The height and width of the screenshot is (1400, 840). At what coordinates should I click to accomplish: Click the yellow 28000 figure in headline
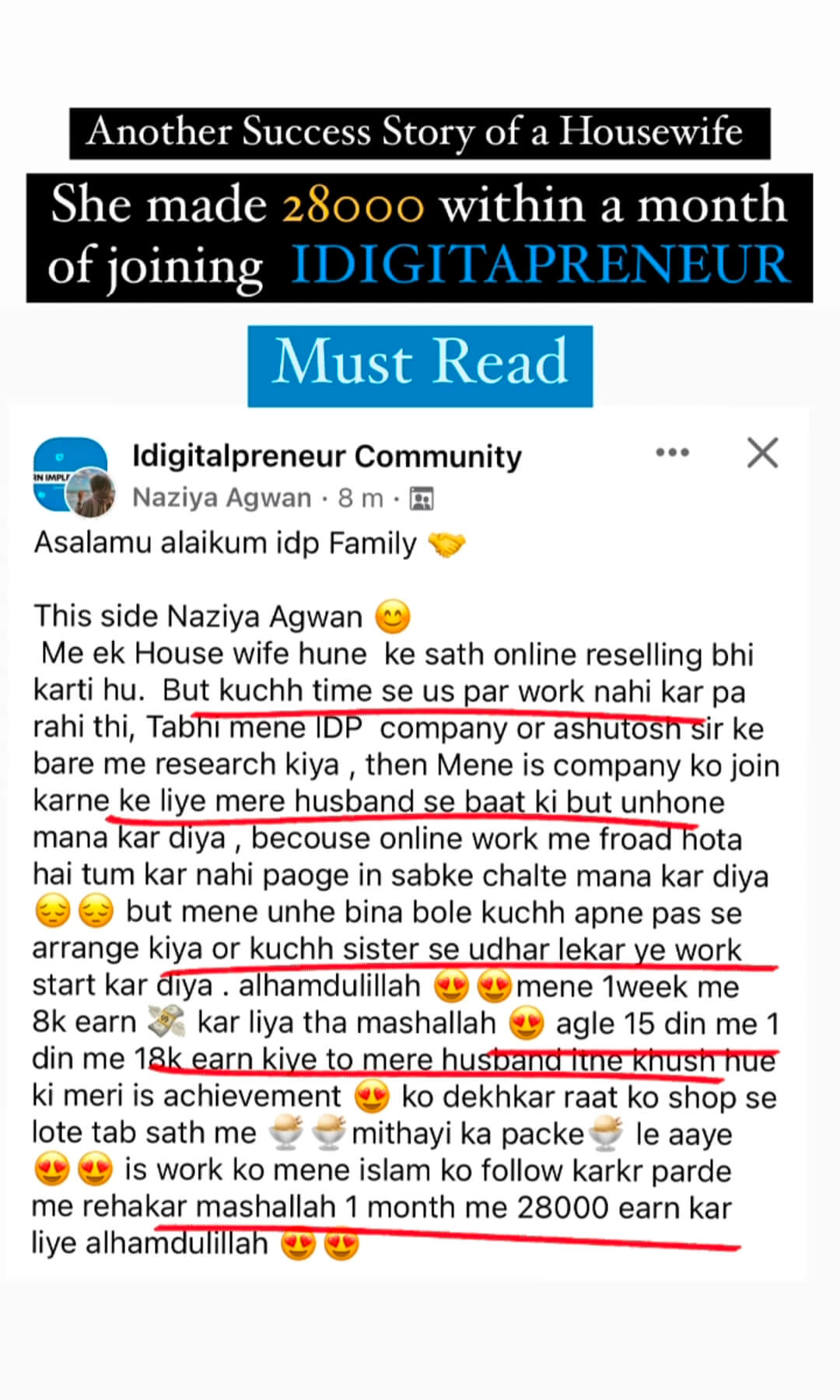point(353,205)
